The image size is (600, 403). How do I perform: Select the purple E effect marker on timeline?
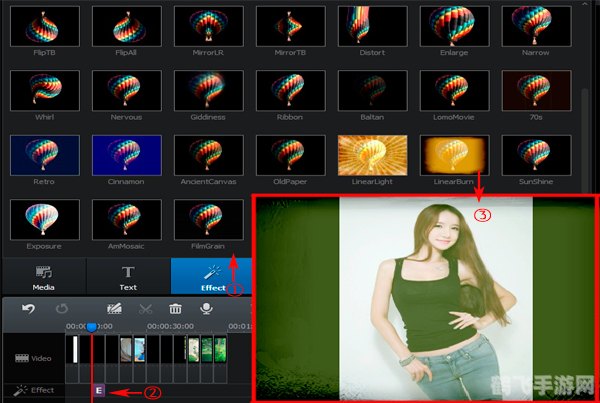click(x=98, y=391)
